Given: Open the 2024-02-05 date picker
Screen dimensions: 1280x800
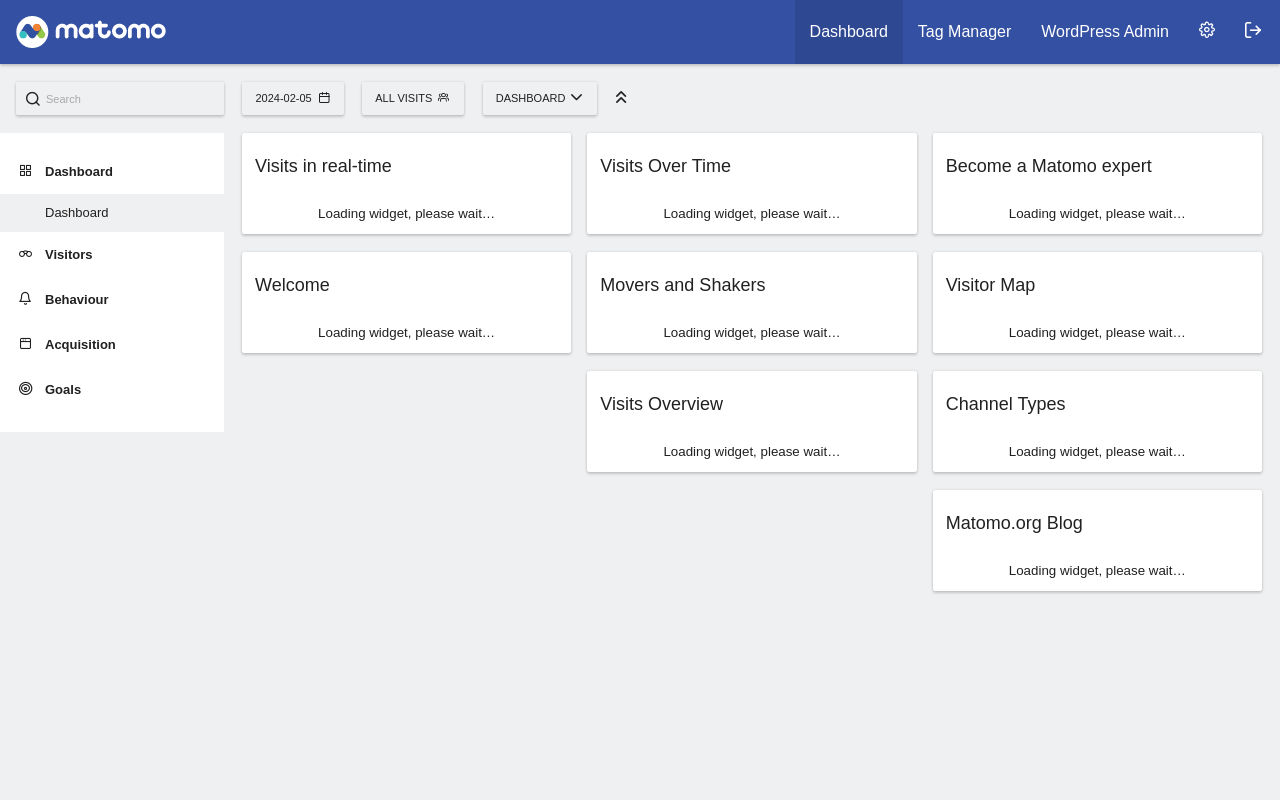Looking at the screenshot, I should point(293,98).
